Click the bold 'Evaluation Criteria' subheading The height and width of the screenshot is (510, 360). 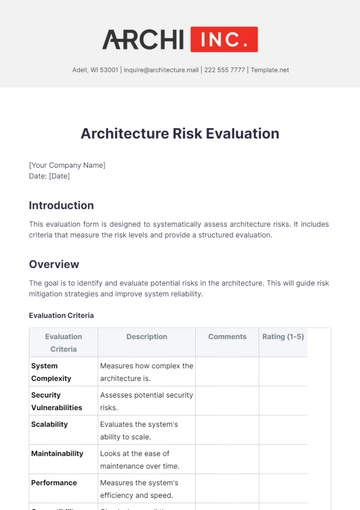pos(61,315)
